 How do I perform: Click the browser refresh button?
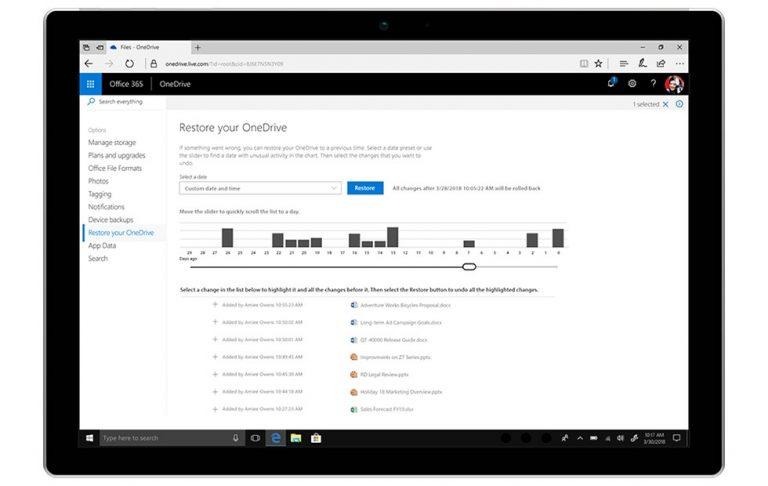(129, 63)
